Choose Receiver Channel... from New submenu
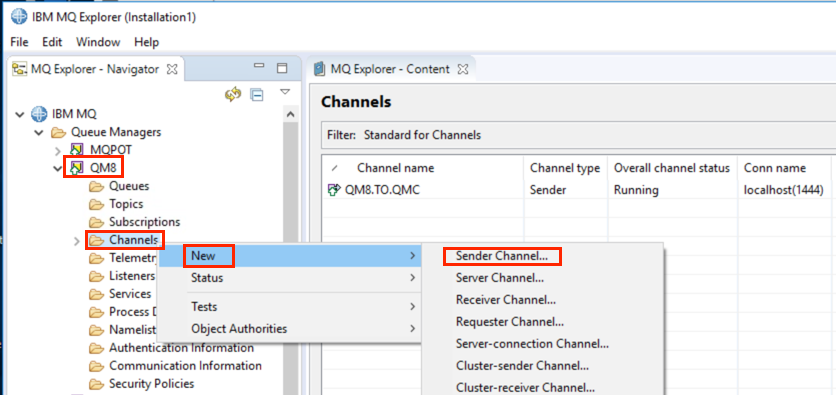836x395 pixels. pos(506,300)
